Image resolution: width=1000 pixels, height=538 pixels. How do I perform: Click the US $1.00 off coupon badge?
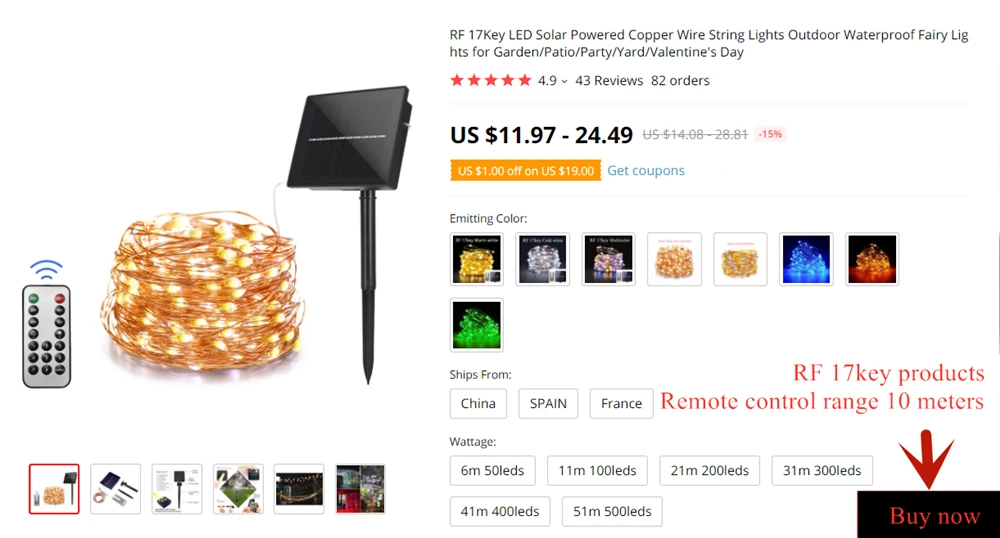[x=526, y=170]
